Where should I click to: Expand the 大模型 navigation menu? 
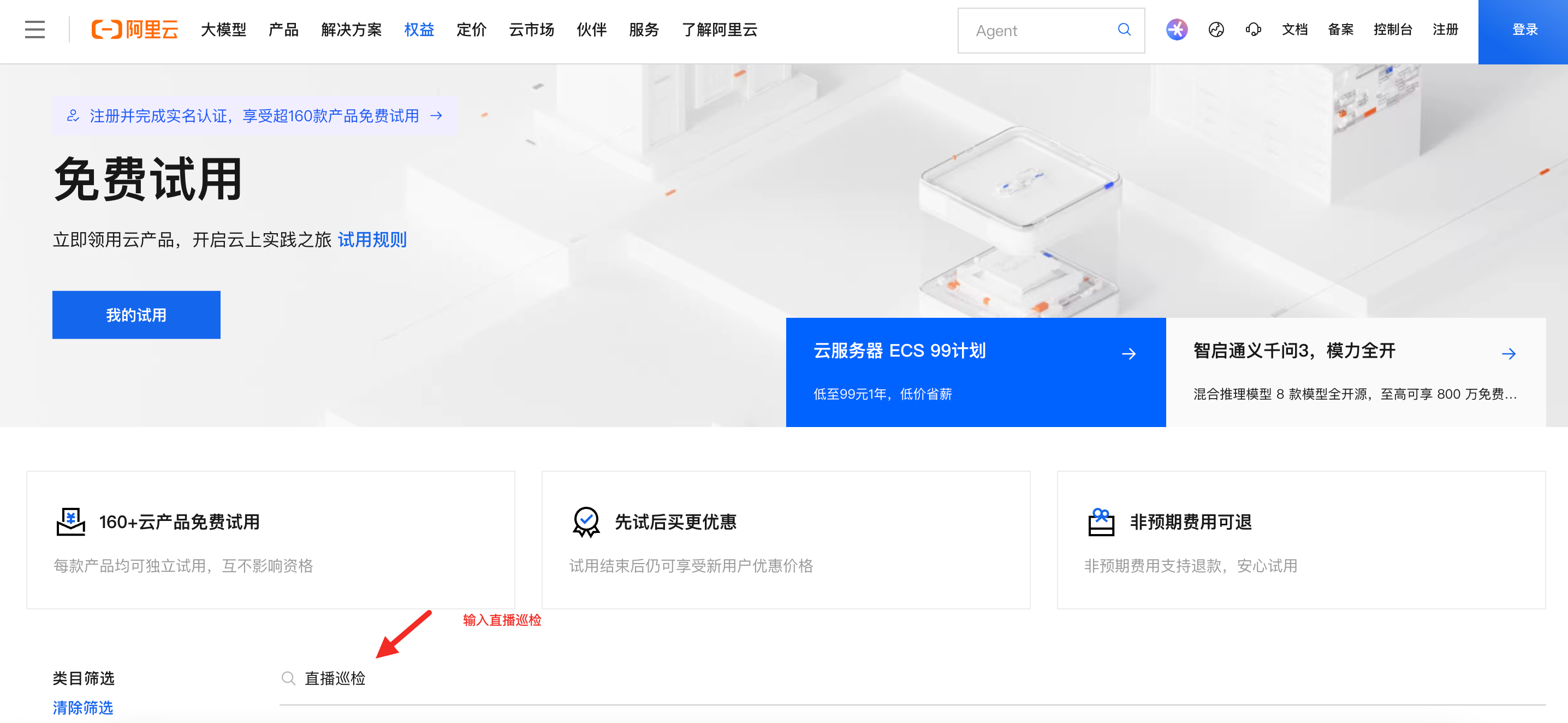pyautogui.click(x=223, y=29)
